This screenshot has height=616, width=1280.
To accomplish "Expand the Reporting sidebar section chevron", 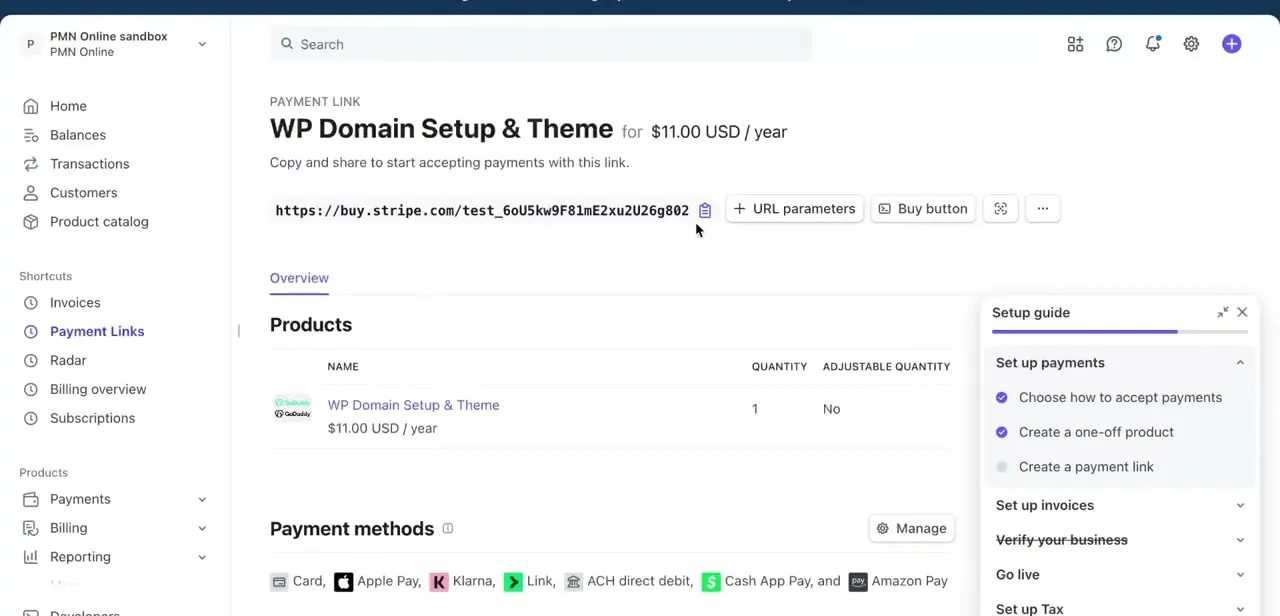I will 202,557.
